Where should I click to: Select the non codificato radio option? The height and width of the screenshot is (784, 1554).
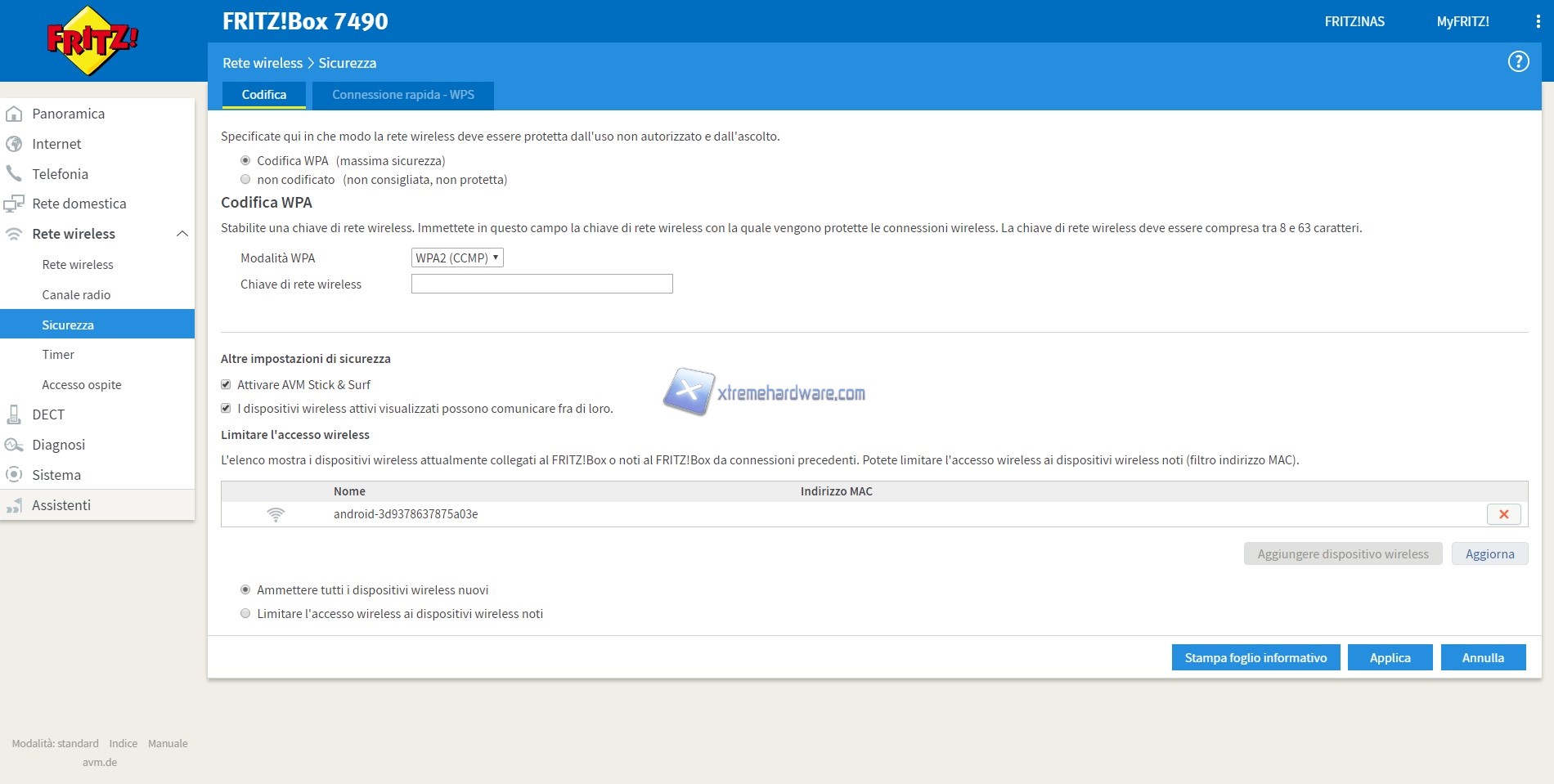pos(245,180)
